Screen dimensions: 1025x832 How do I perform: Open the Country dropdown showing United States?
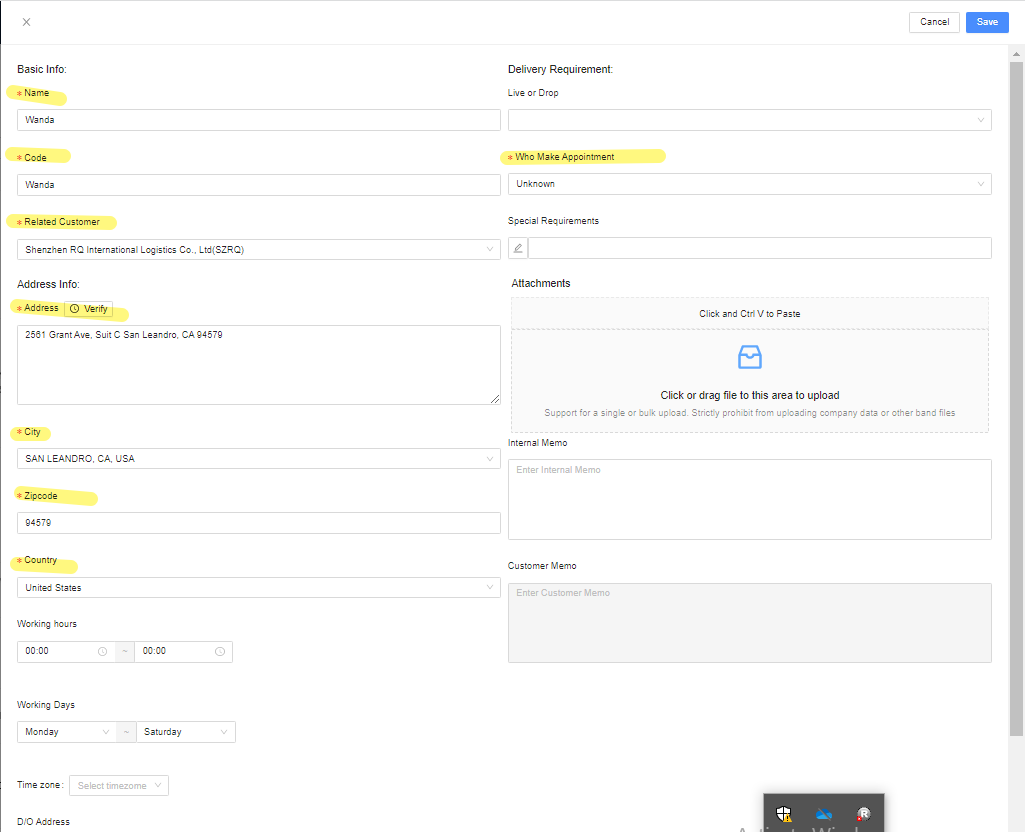pyautogui.click(x=258, y=588)
